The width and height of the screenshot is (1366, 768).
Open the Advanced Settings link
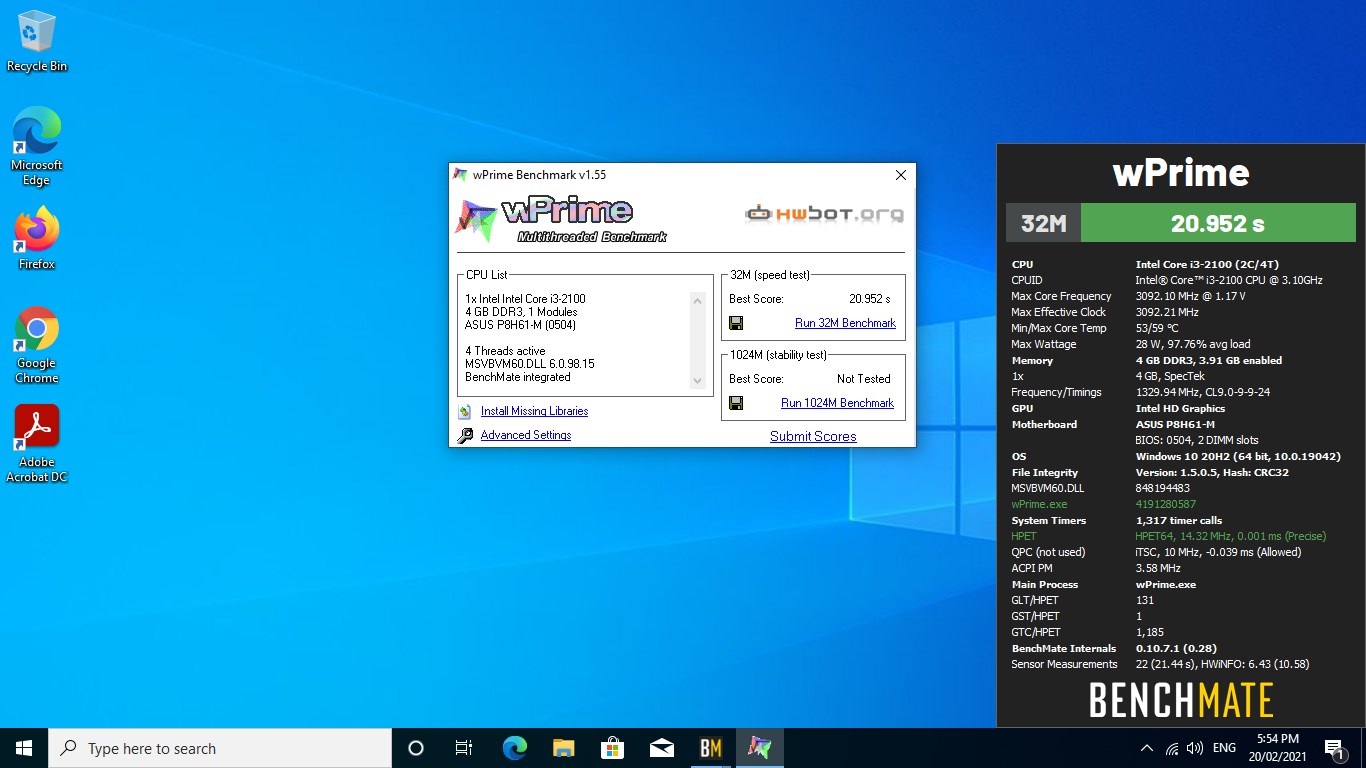pyautogui.click(x=526, y=435)
